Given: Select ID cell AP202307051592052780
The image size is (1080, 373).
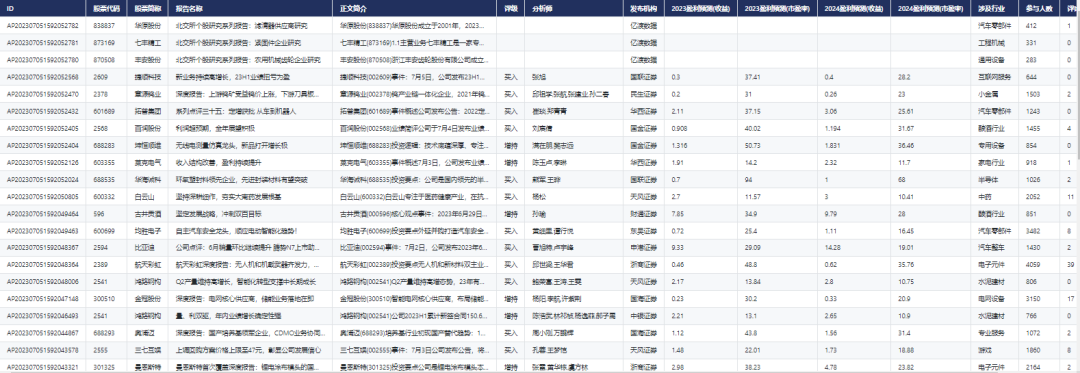Looking at the screenshot, I should (x=43, y=60).
